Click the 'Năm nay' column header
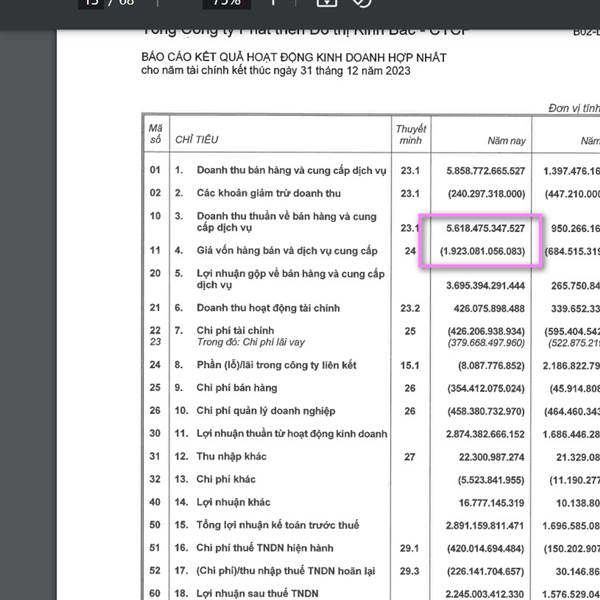 (506, 141)
